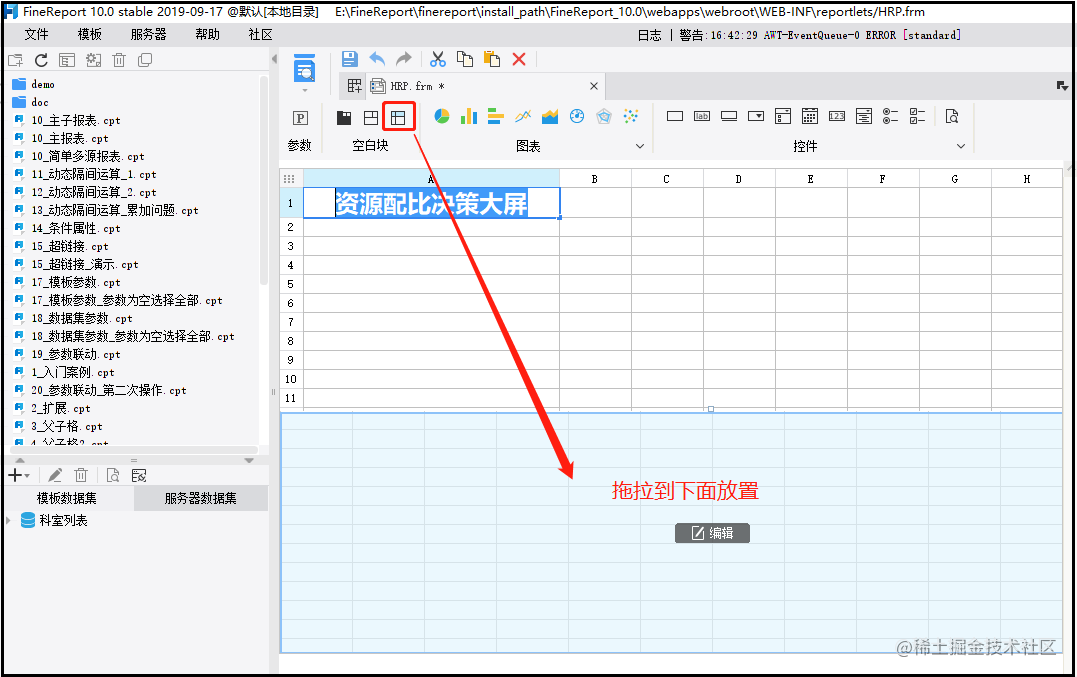Expand the 图表 chart gallery dropdown

tap(639, 146)
